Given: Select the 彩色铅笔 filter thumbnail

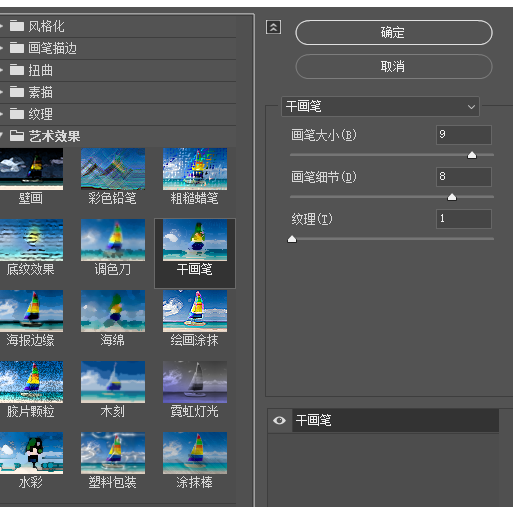Looking at the screenshot, I should coord(113,169).
